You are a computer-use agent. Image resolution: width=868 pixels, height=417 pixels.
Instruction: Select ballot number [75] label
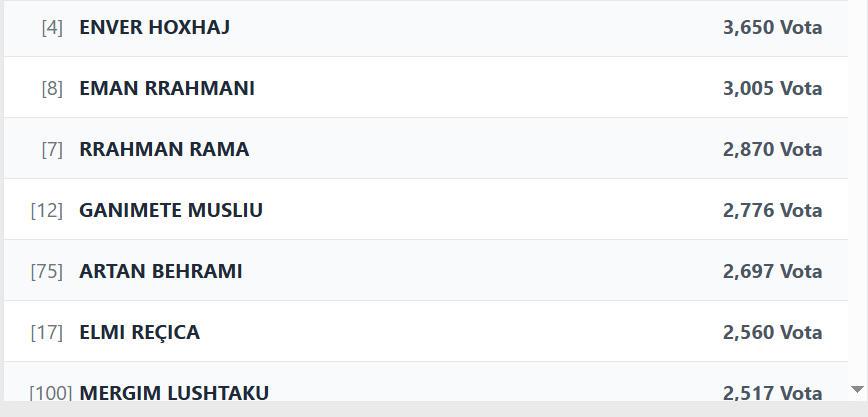coord(47,271)
